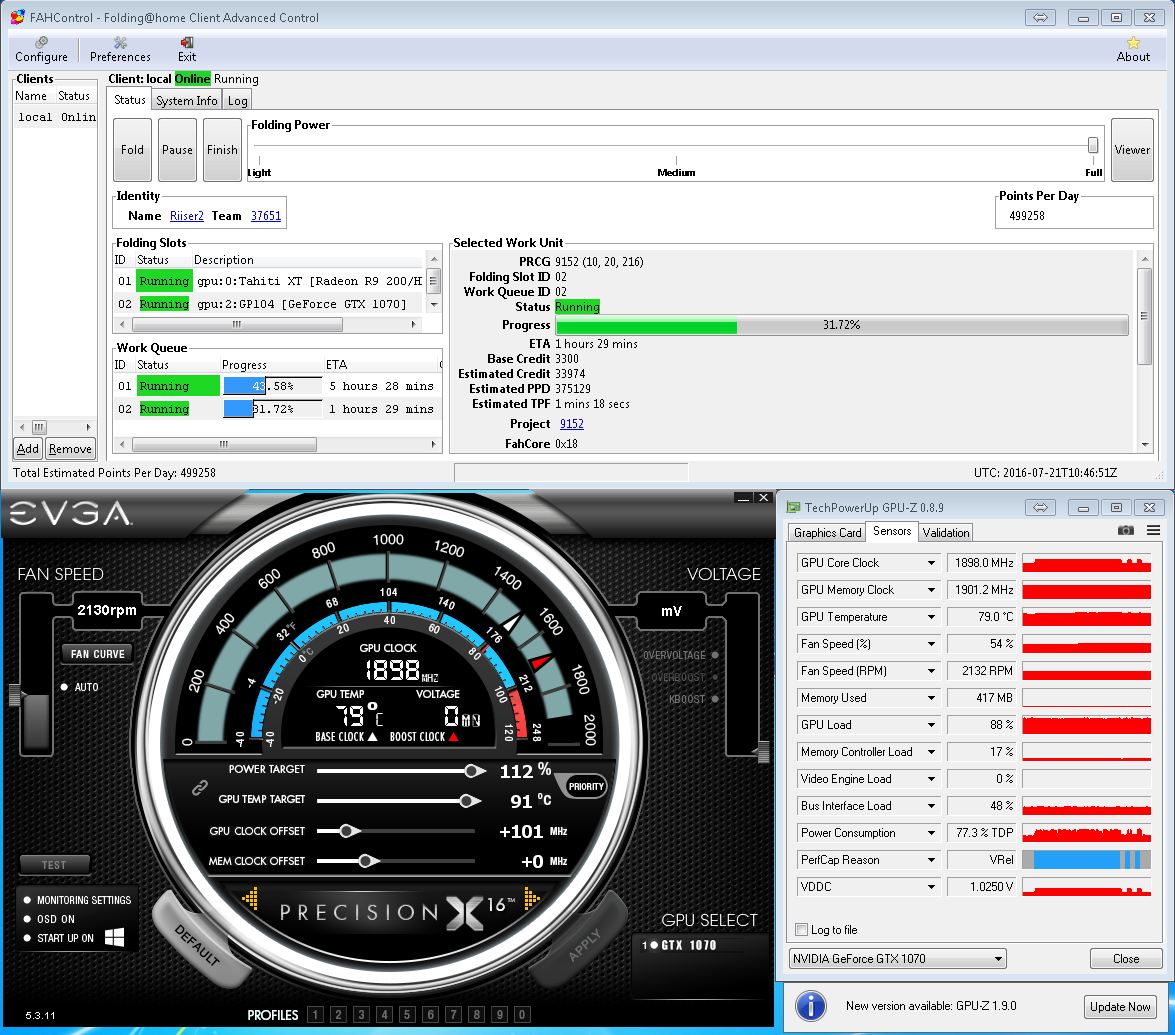Image resolution: width=1175 pixels, height=1035 pixels.
Task: Open the GPU Temperature sensor dropdown
Action: coord(931,617)
